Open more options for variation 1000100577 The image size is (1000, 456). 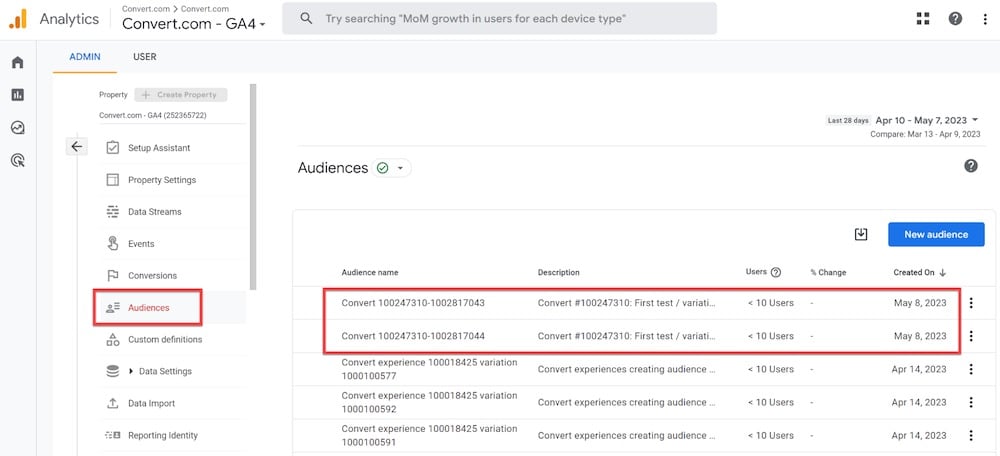[971, 369]
